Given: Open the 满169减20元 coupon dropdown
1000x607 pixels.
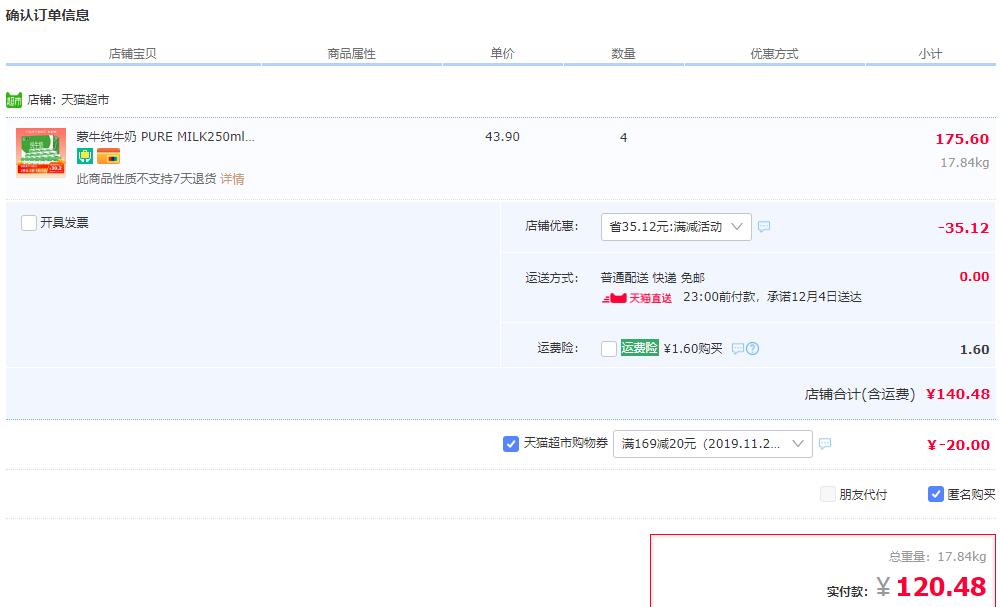Looking at the screenshot, I should point(712,444).
